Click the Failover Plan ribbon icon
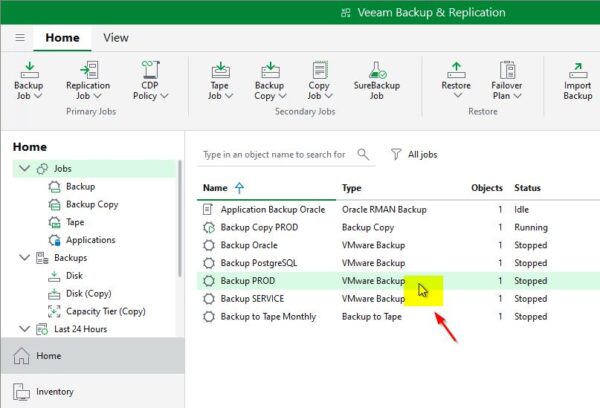600x408 pixels. coord(507,70)
